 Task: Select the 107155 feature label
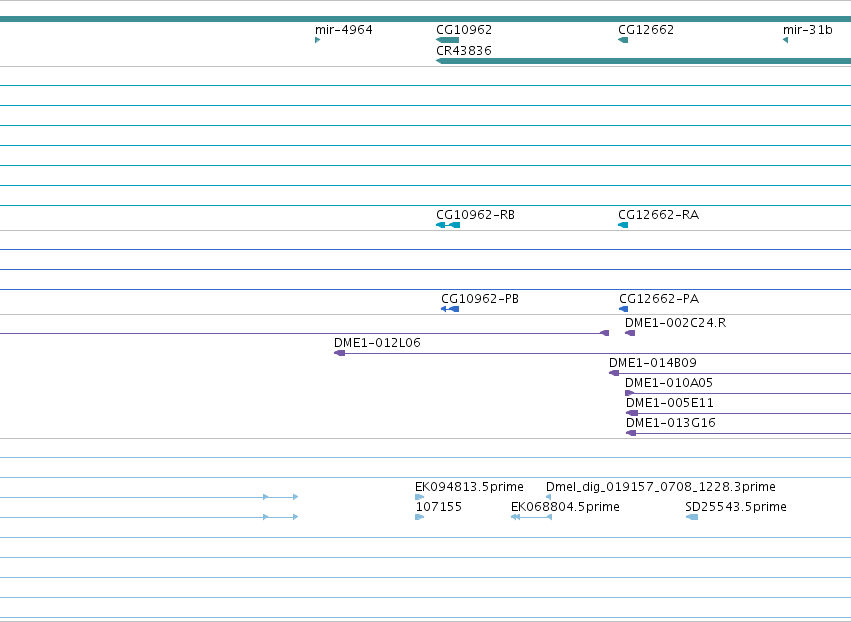(x=439, y=506)
